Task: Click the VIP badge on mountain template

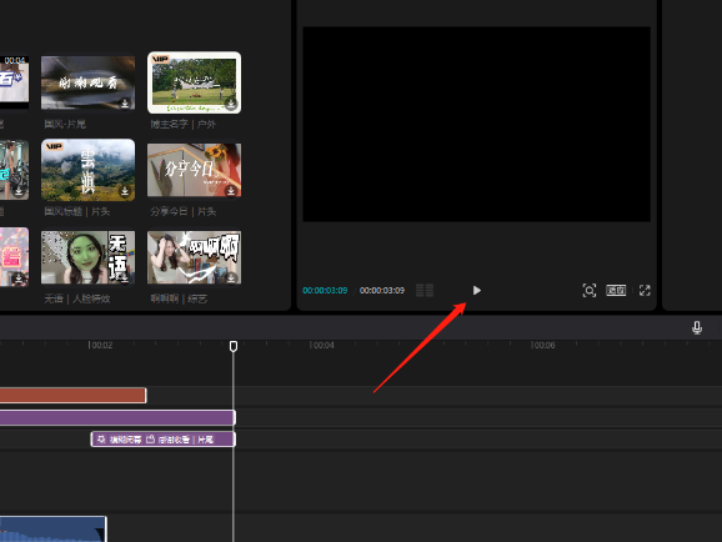Action: click(x=54, y=146)
